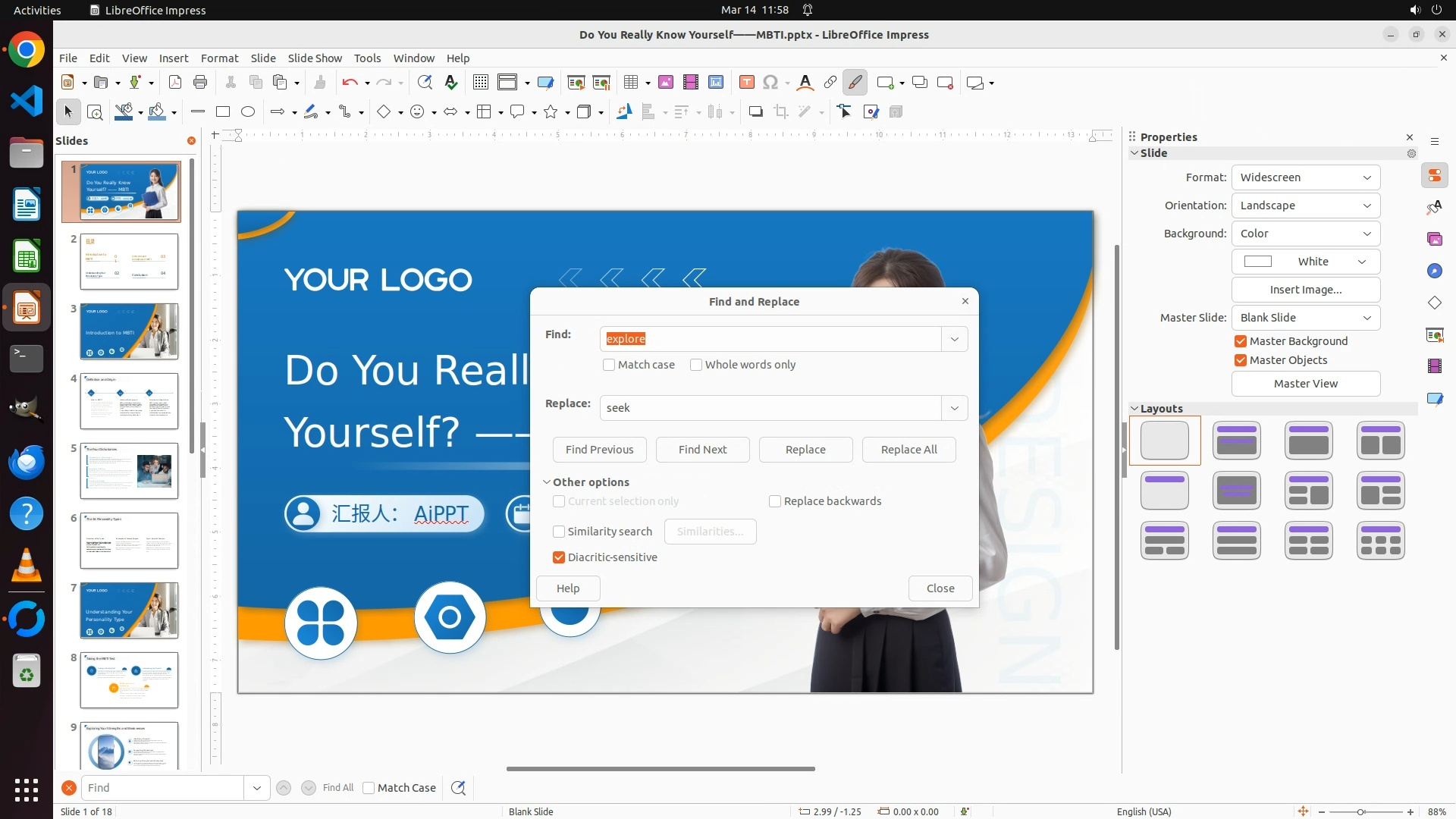Uncheck the Diacritic-sensitive option
The height and width of the screenshot is (819, 1456).
click(x=559, y=557)
